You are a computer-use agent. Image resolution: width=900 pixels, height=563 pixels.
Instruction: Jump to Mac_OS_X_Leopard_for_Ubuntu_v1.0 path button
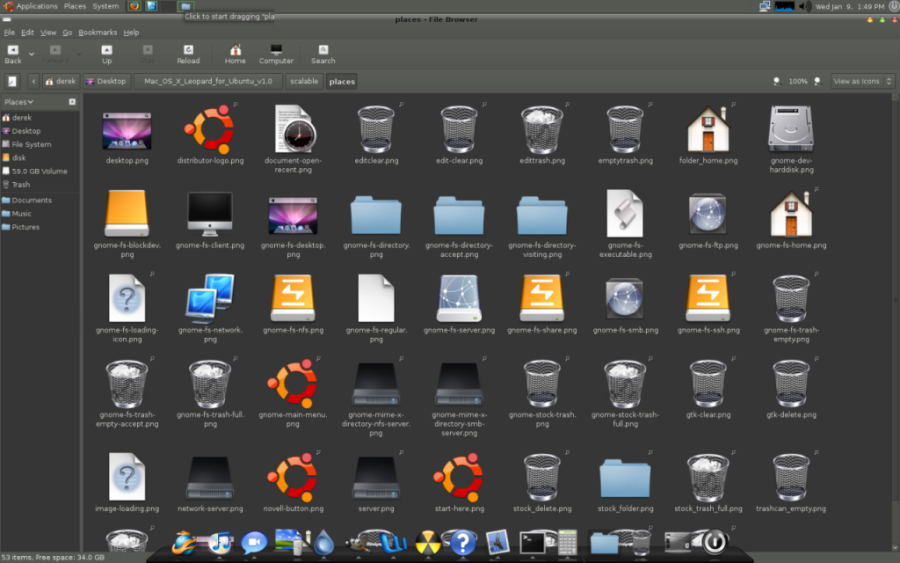(x=208, y=81)
